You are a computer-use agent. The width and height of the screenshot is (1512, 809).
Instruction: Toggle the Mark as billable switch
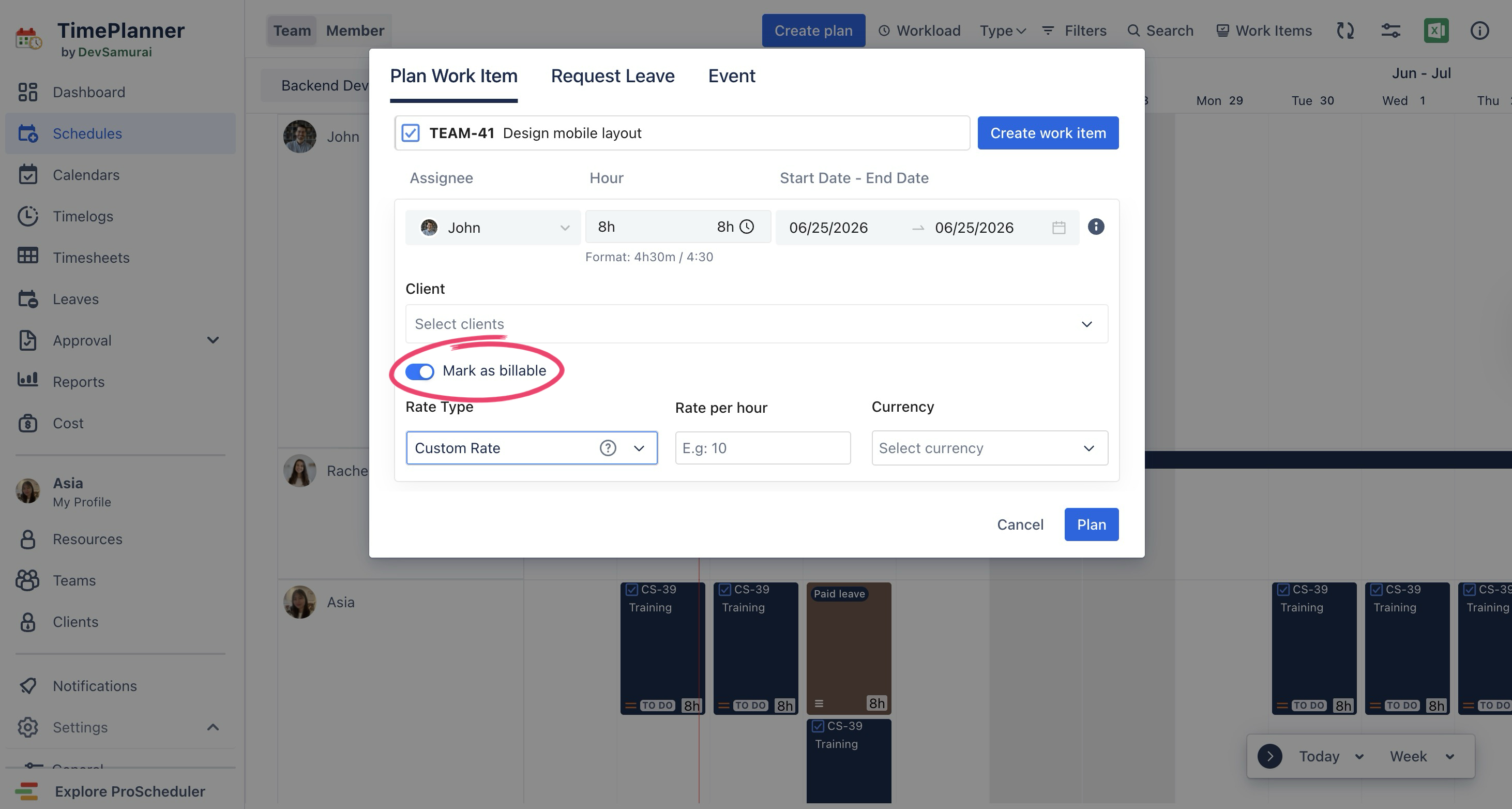420,371
